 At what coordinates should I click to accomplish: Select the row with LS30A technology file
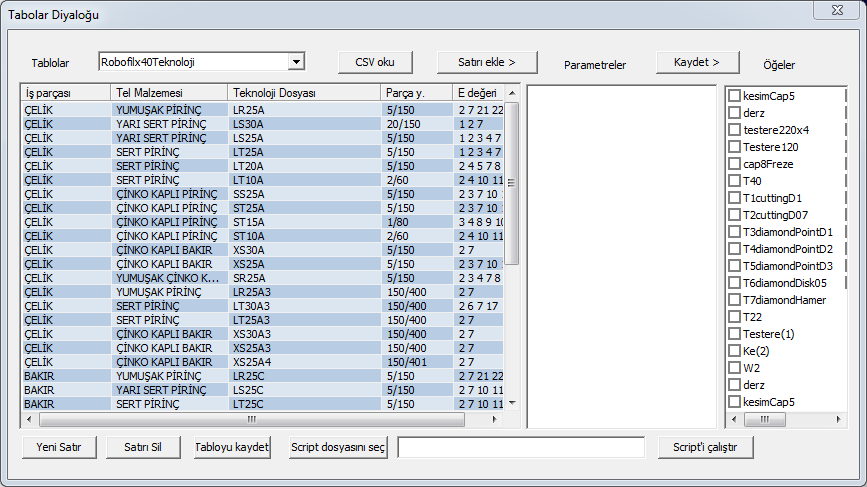pos(248,124)
